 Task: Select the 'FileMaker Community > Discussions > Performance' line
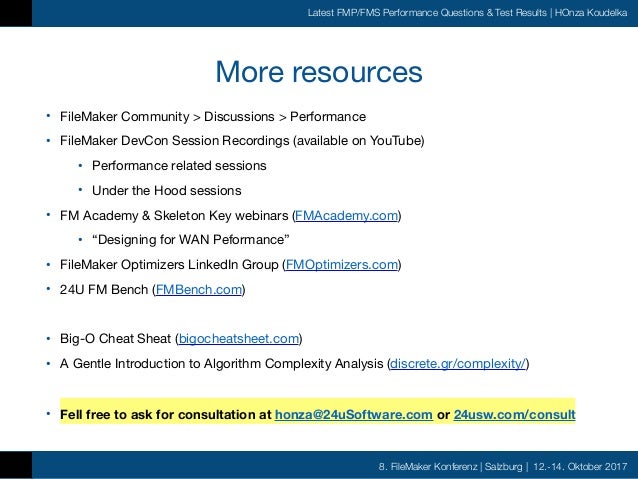[x=213, y=117]
